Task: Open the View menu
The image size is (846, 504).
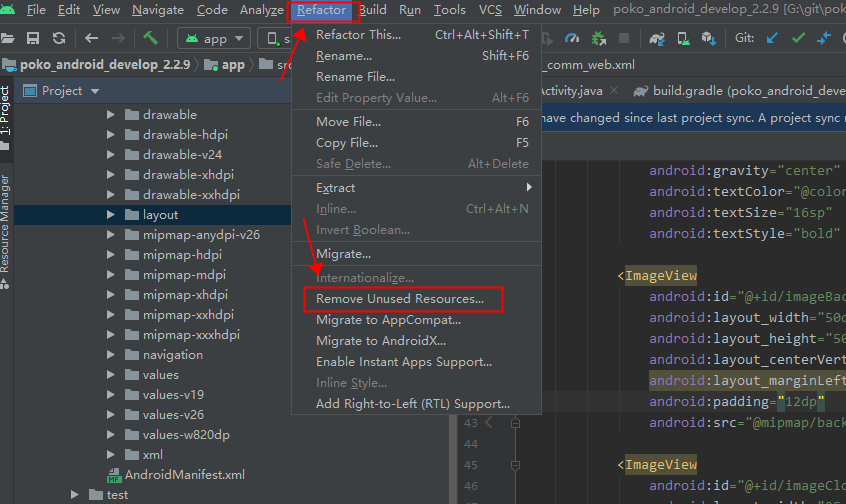Action: tap(106, 10)
